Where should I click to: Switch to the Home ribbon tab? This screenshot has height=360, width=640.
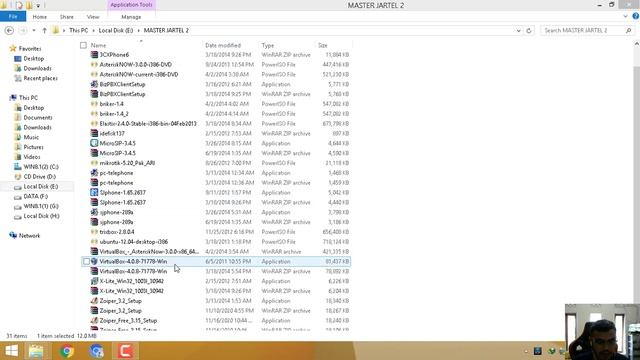point(40,17)
